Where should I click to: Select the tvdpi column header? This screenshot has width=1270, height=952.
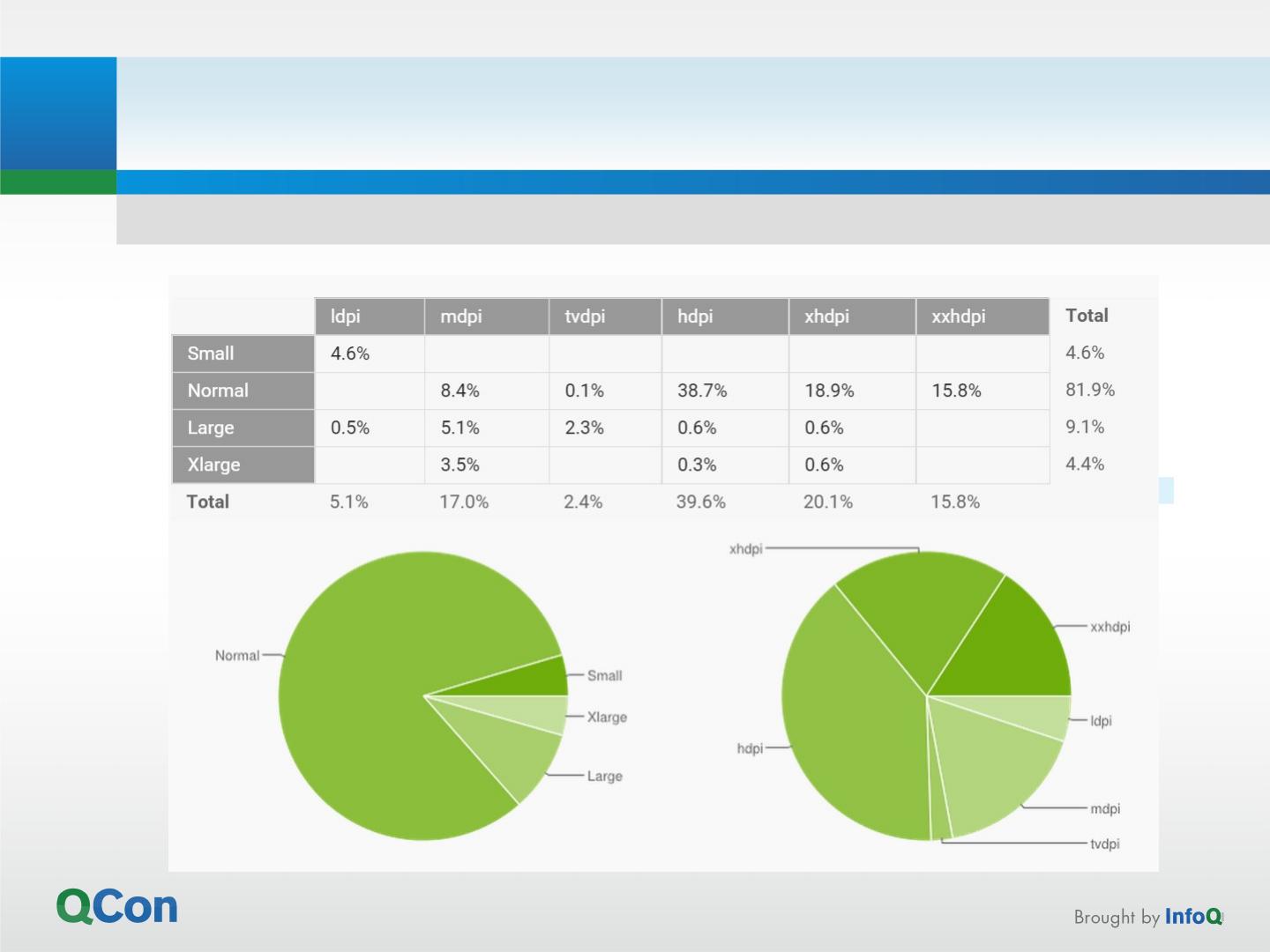(605, 316)
